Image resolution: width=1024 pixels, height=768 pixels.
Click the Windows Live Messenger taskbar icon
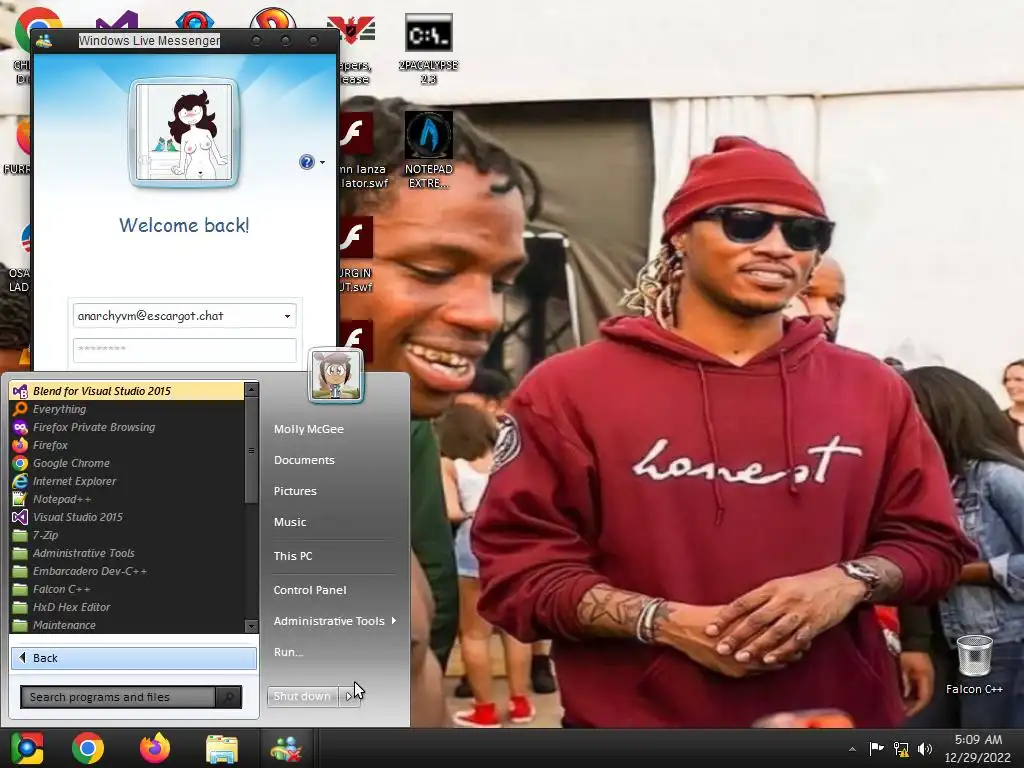pyautogui.click(x=286, y=748)
